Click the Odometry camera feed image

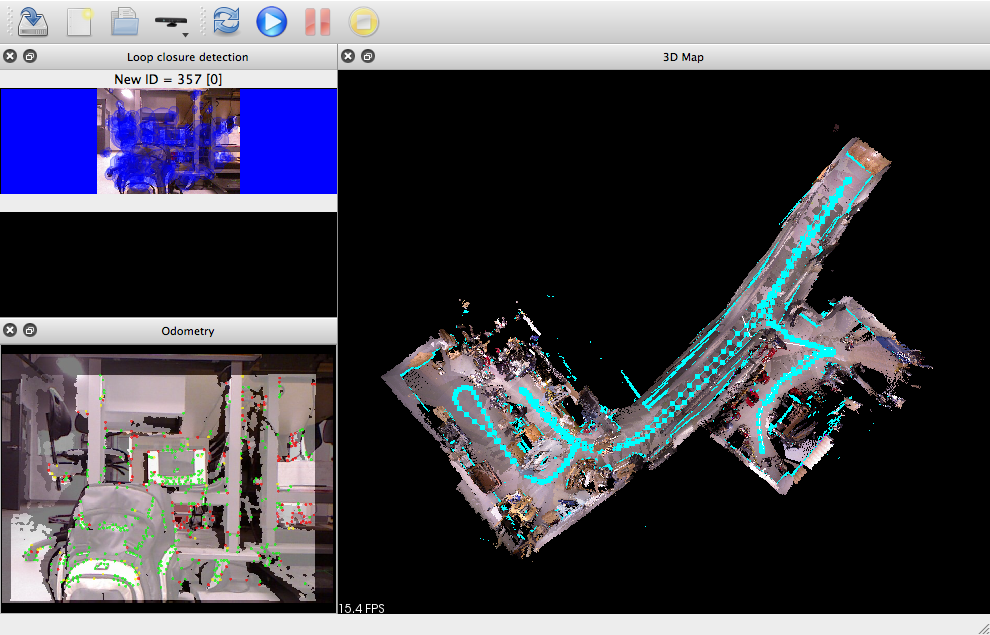(x=168, y=475)
